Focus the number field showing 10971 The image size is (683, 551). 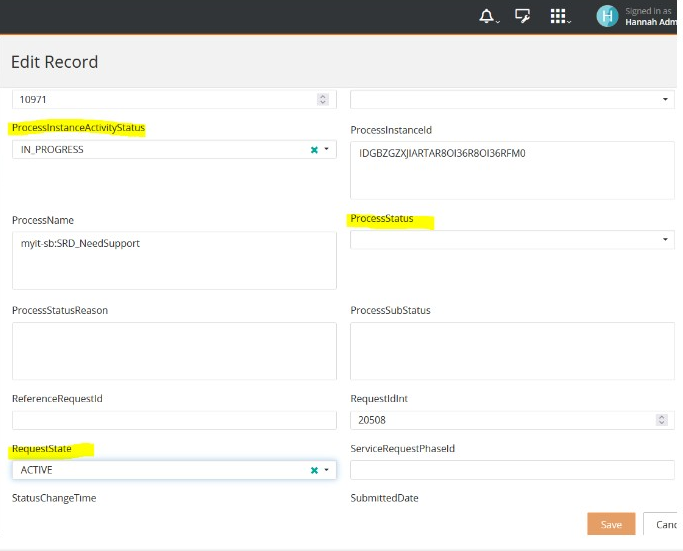pos(174,99)
